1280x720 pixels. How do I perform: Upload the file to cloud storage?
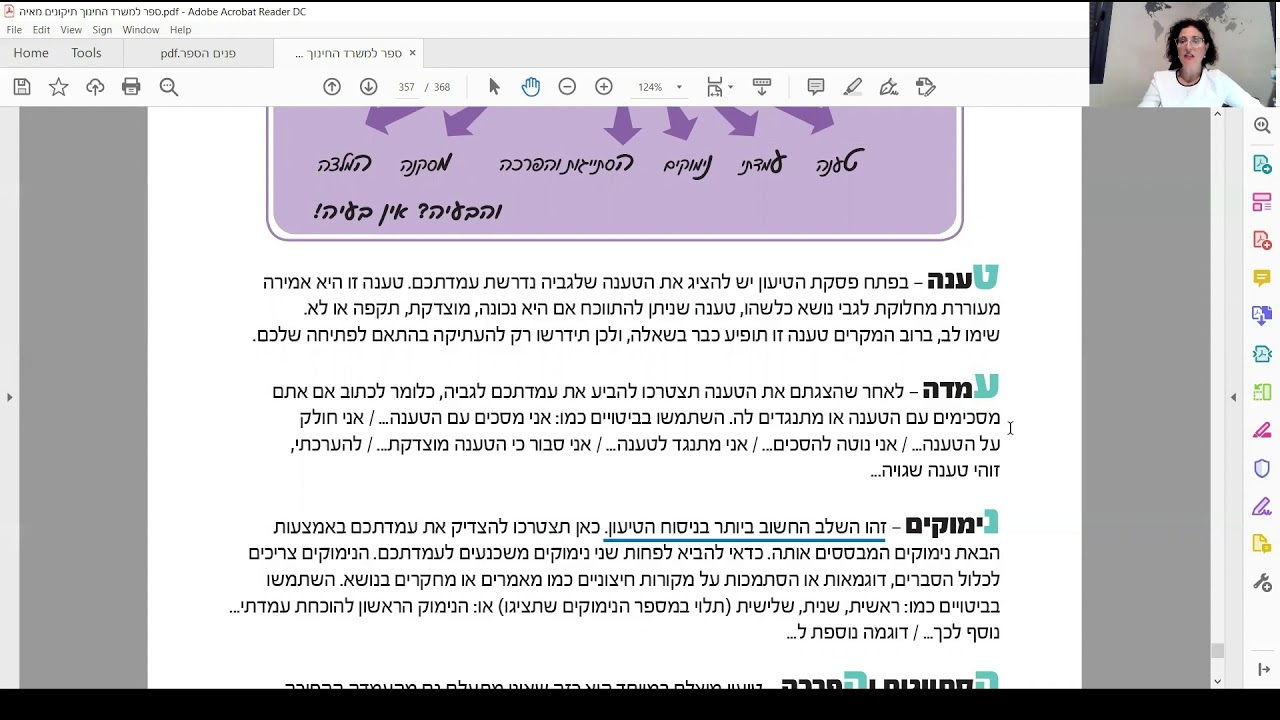(95, 87)
